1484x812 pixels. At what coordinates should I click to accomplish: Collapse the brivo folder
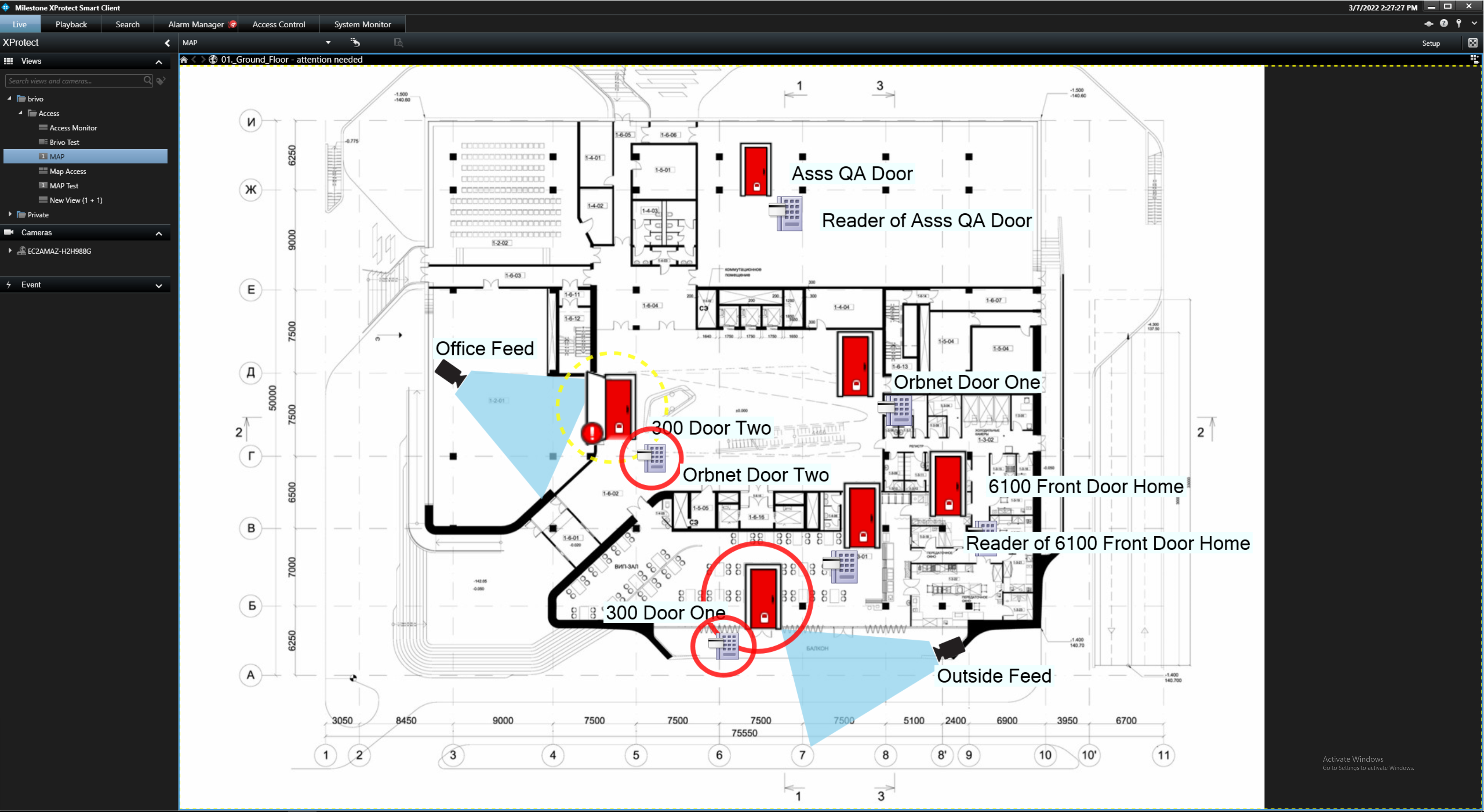coord(10,99)
